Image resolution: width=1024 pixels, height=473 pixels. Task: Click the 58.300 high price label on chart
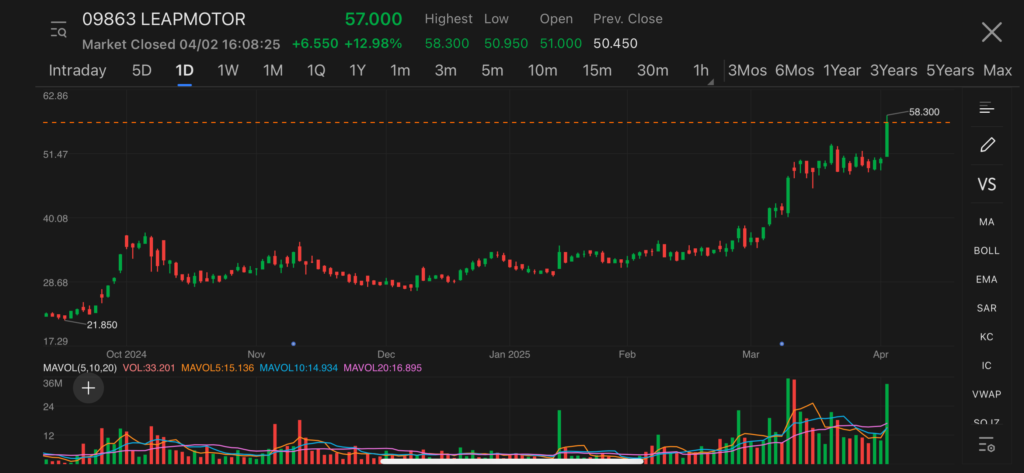tap(924, 112)
